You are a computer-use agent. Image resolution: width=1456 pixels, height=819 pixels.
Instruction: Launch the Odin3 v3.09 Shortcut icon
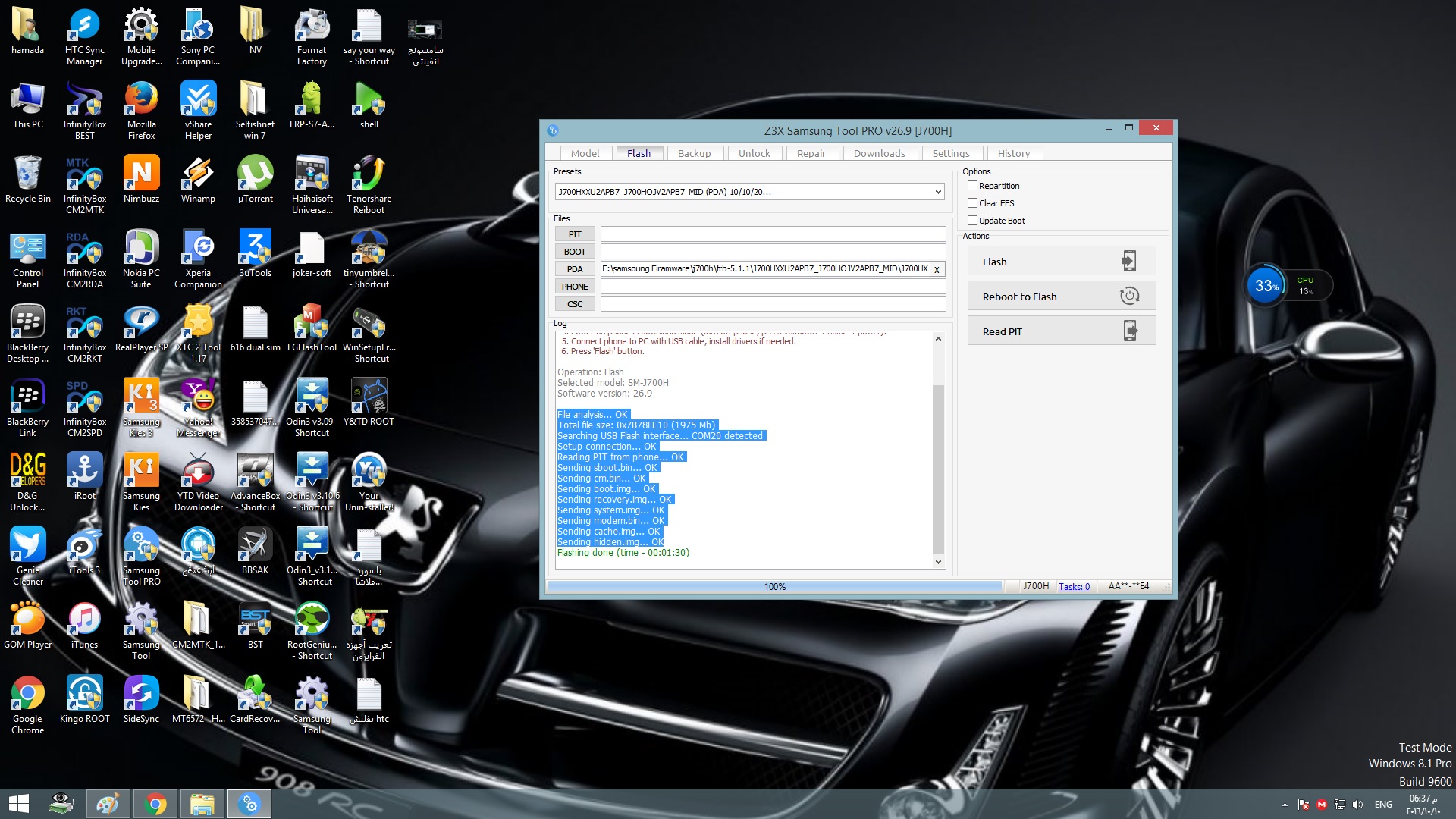point(312,408)
